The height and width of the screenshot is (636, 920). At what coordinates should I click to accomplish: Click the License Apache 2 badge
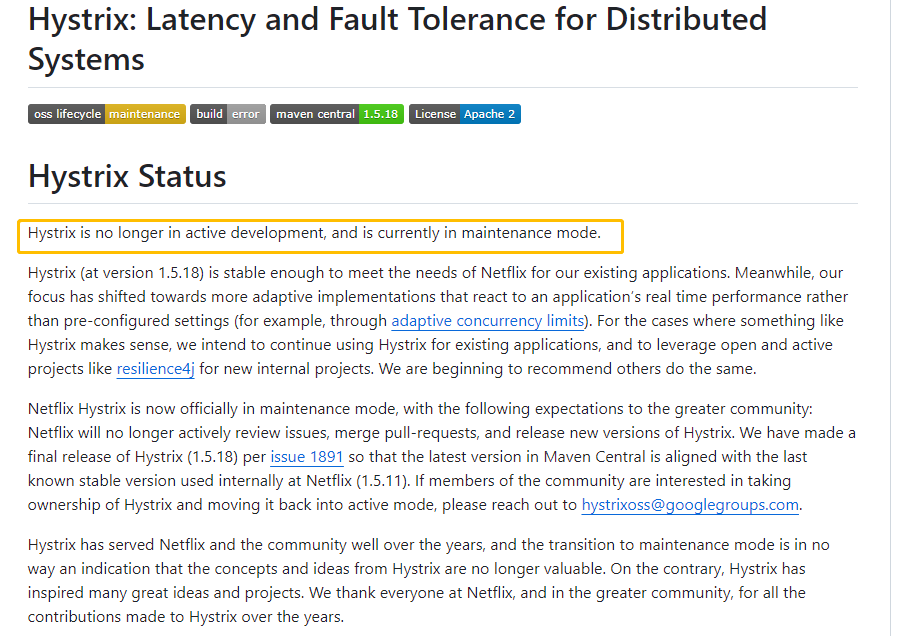click(x=465, y=114)
